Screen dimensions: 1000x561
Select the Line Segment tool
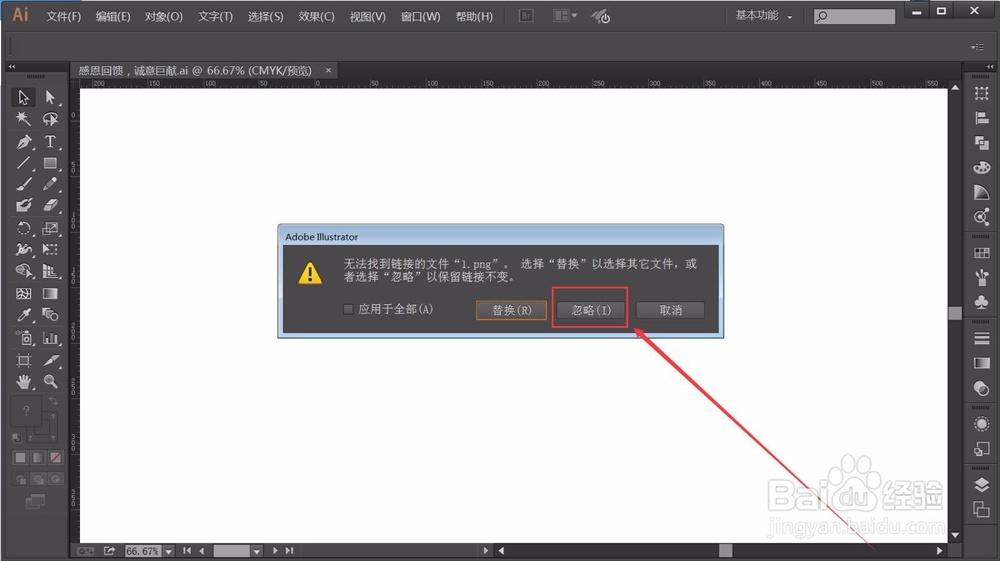point(24,163)
